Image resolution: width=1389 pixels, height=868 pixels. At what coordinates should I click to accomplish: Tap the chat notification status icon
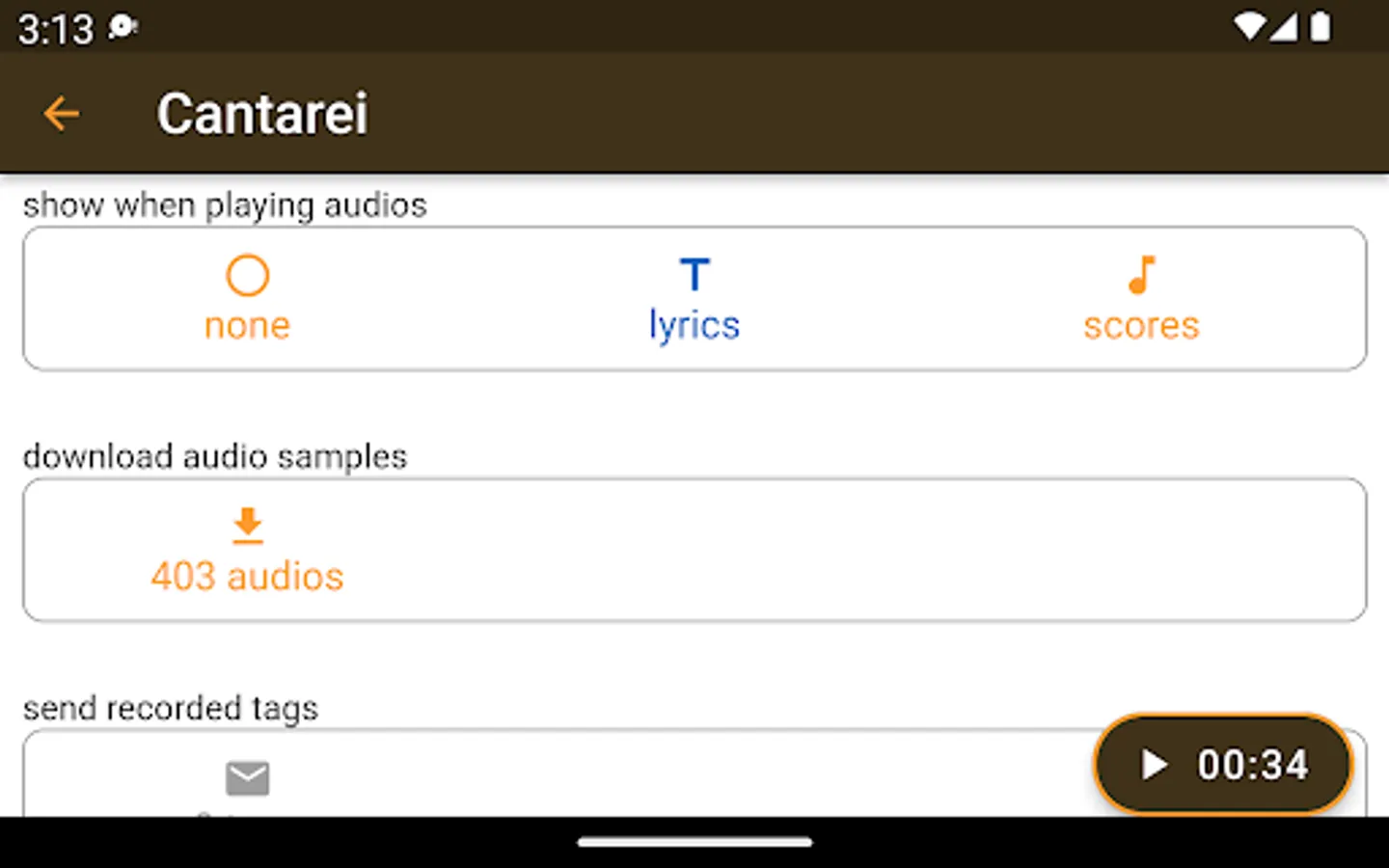pos(123,27)
